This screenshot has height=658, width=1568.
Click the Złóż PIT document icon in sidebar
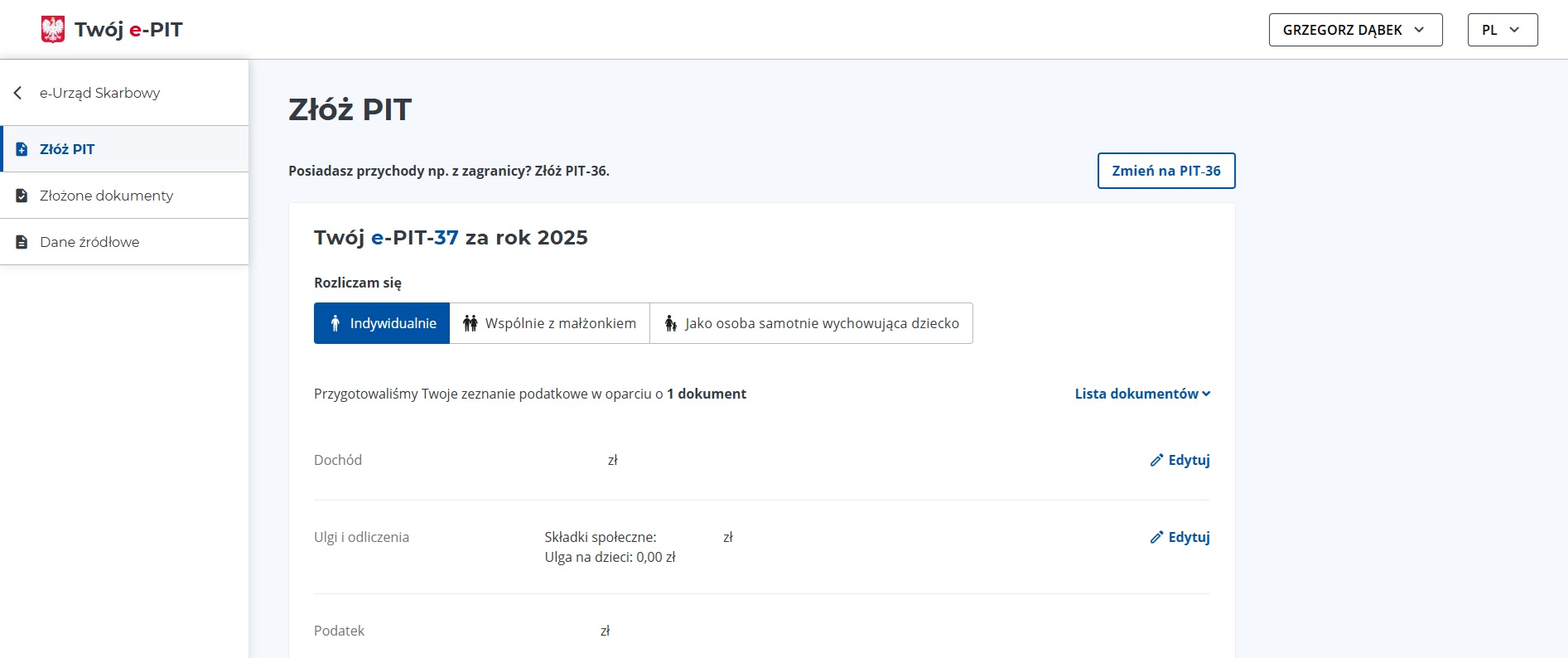tap(22, 149)
